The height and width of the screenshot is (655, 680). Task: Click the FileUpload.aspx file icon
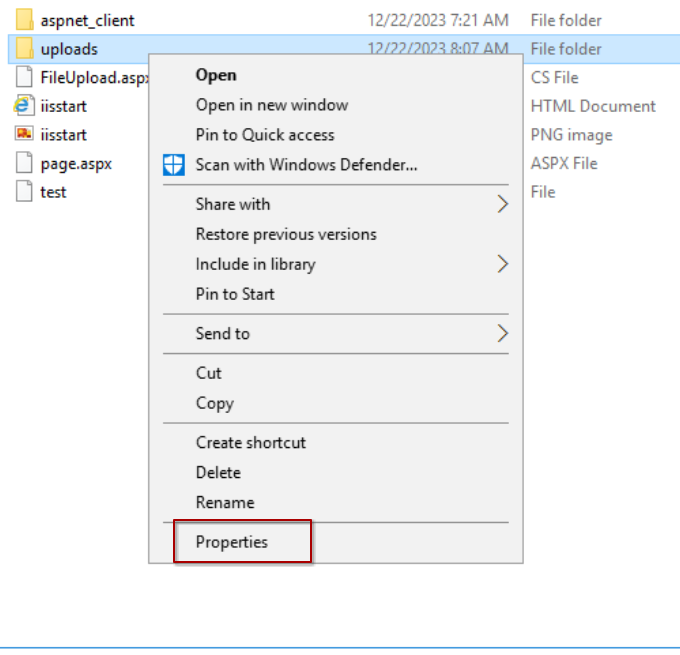coord(25,78)
